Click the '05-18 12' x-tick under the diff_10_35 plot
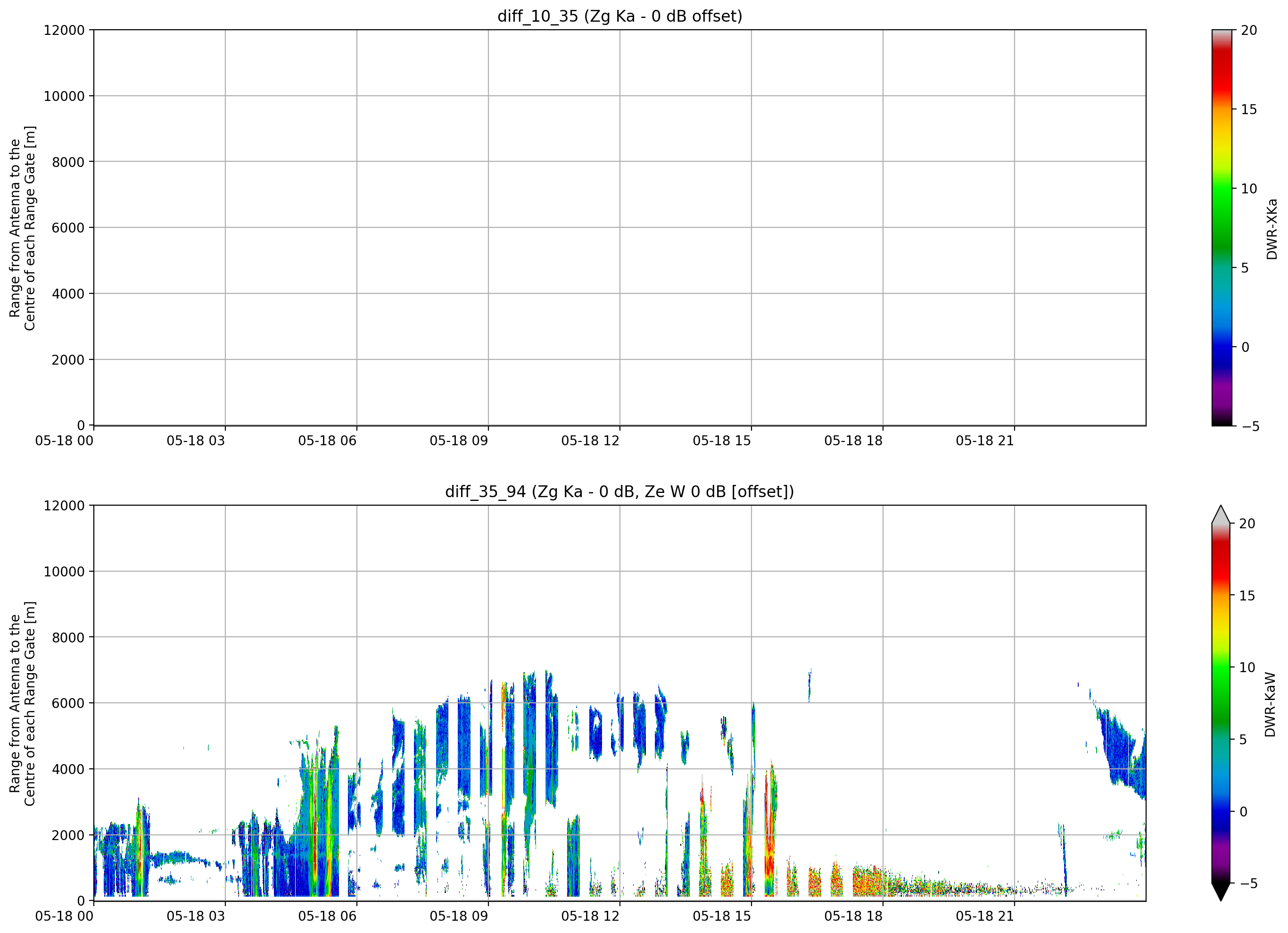 pos(590,441)
